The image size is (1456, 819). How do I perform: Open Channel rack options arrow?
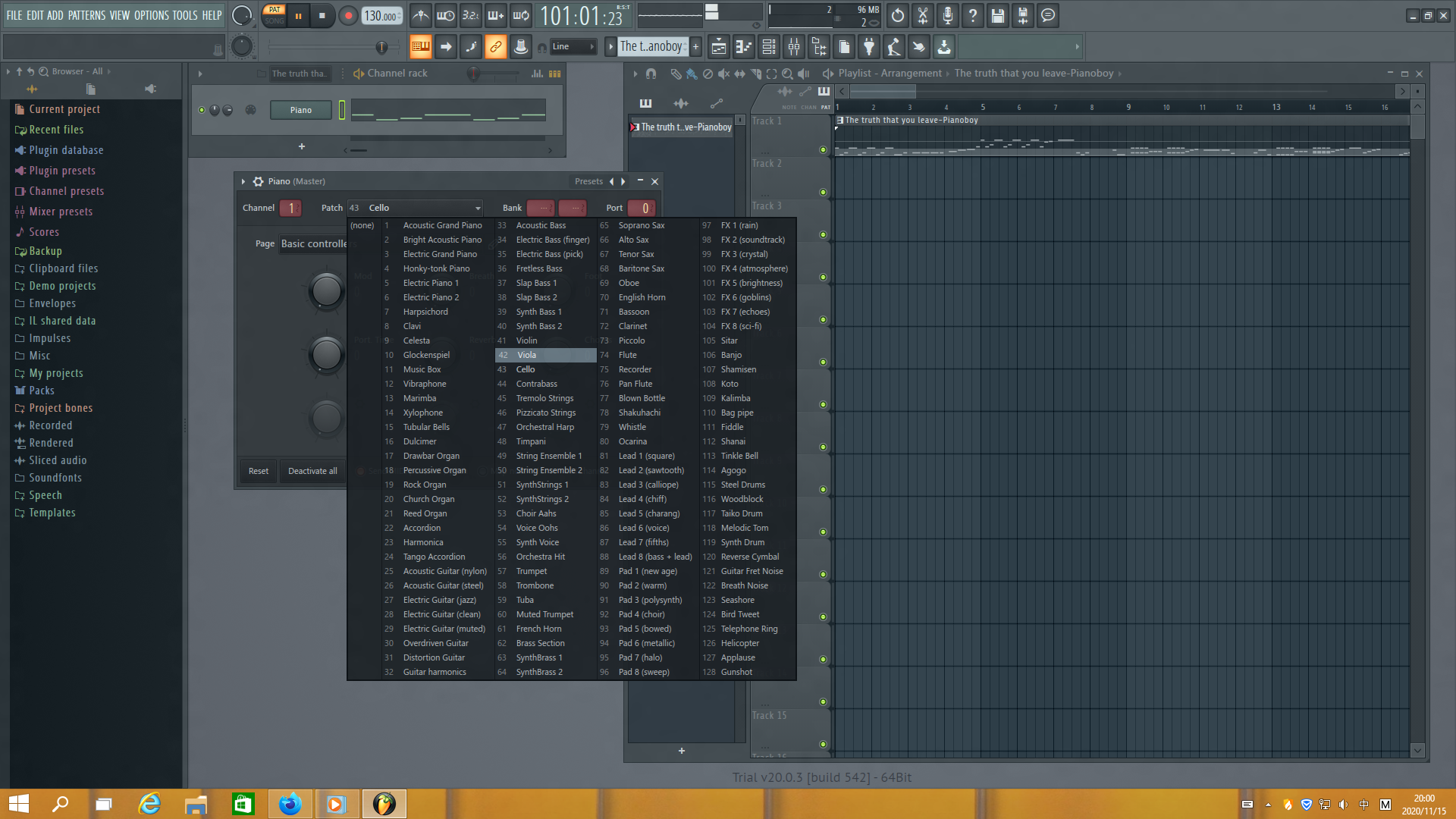200,74
